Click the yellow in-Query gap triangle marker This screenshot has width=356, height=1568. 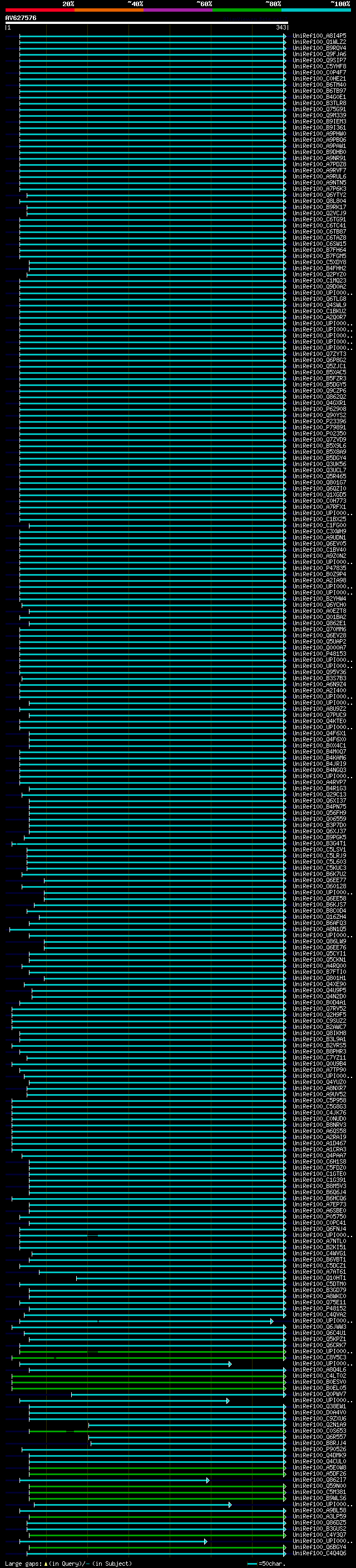tap(46, 1564)
